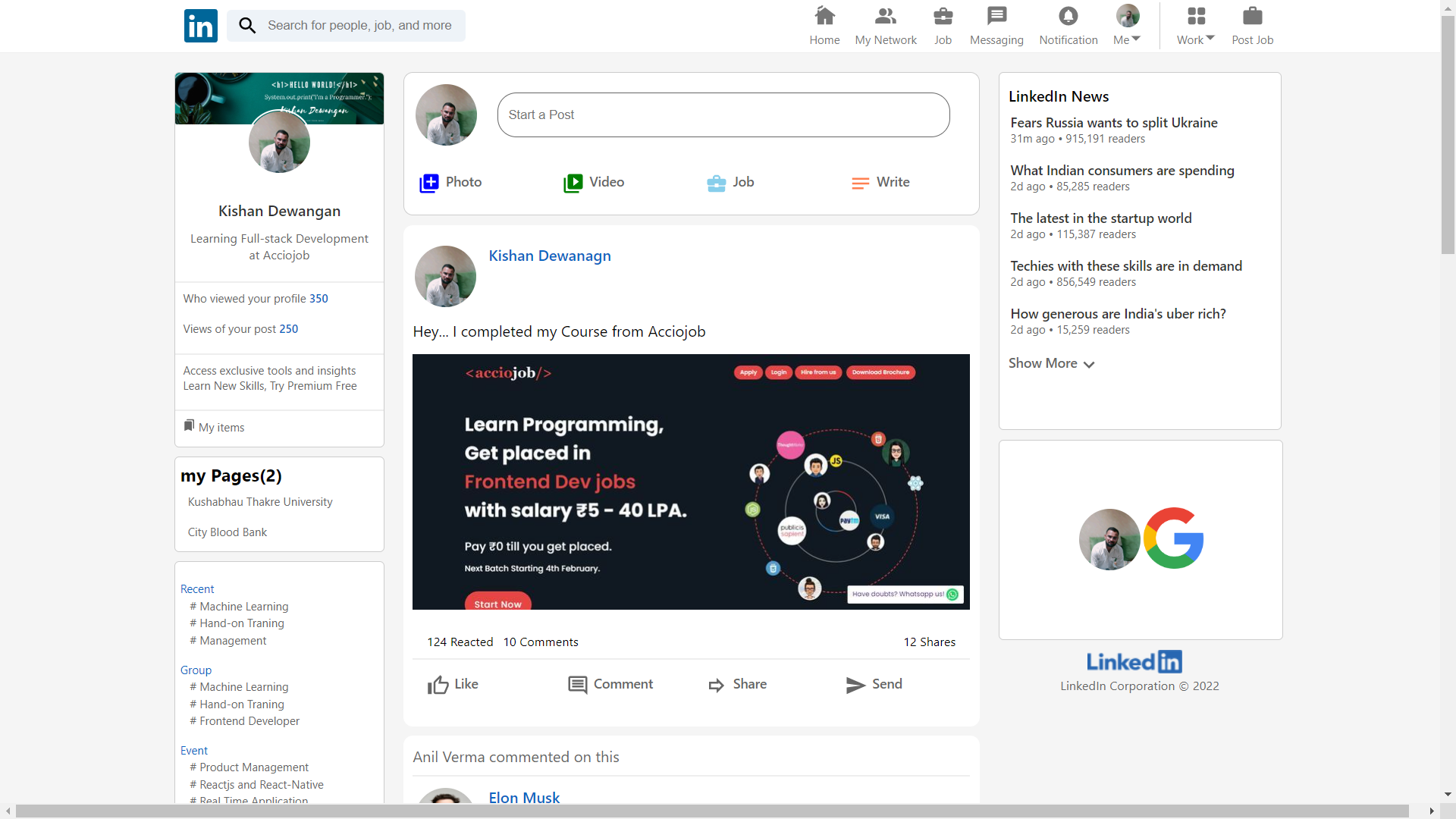Open 'Techies with these skills are in demand'

[1126, 266]
